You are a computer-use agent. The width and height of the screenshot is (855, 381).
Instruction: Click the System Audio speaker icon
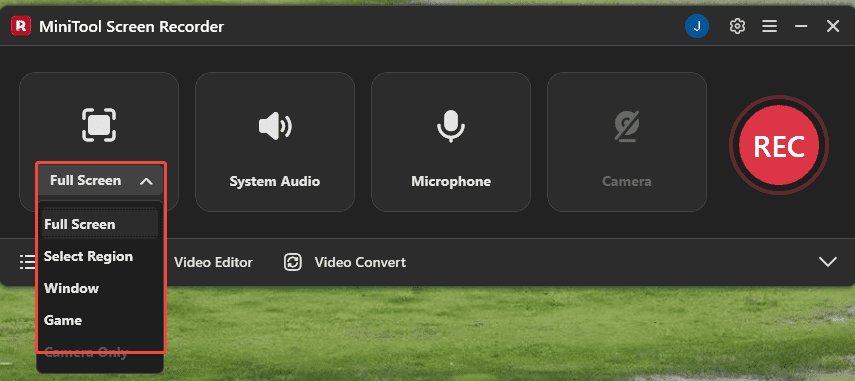[275, 126]
